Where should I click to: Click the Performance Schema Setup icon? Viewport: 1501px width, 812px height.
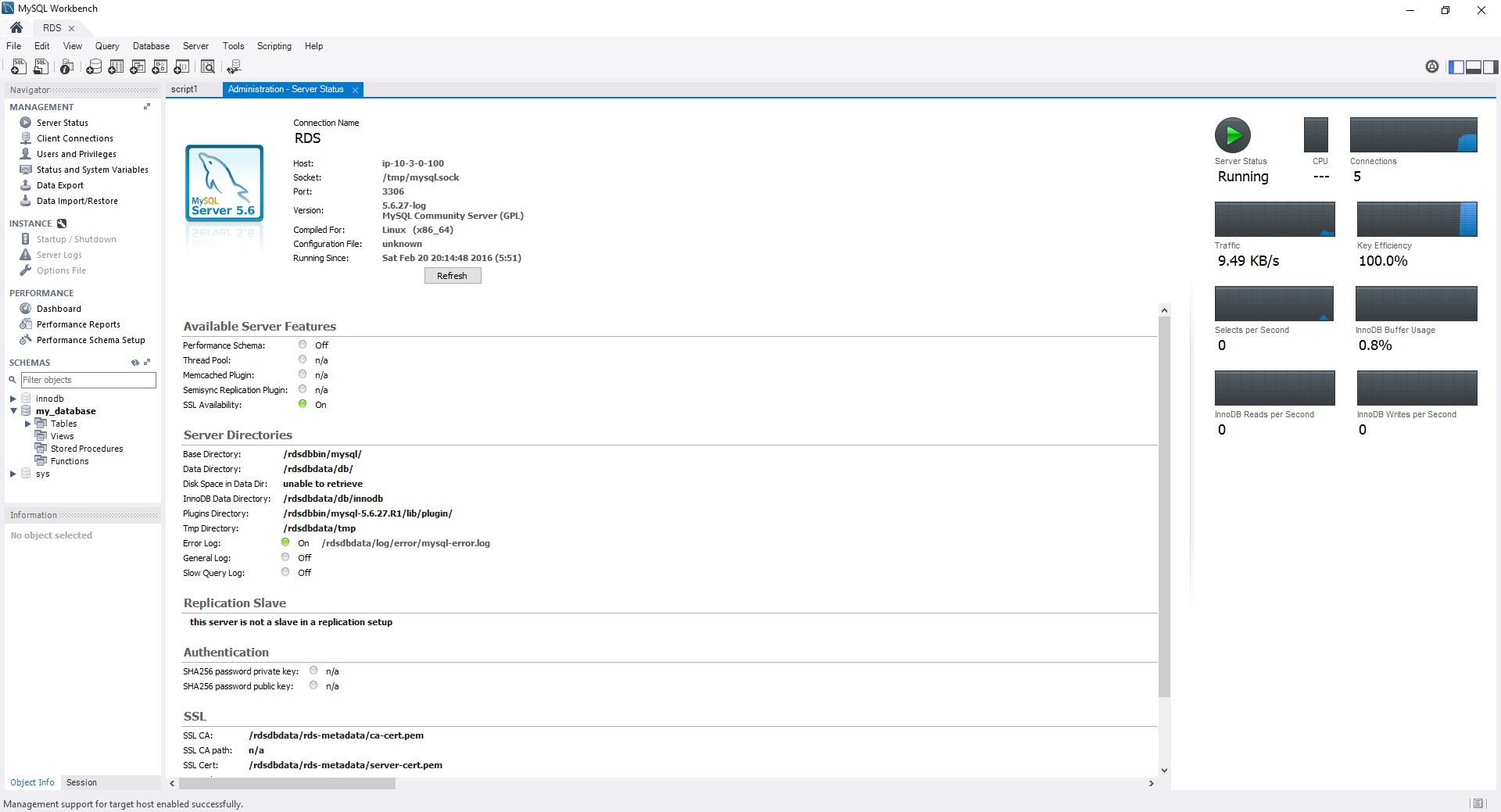pos(26,340)
